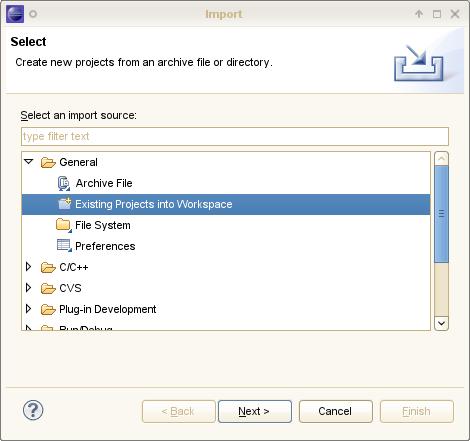Click the Archive File import icon
The width and height of the screenshot is (470, 441).
64,183
